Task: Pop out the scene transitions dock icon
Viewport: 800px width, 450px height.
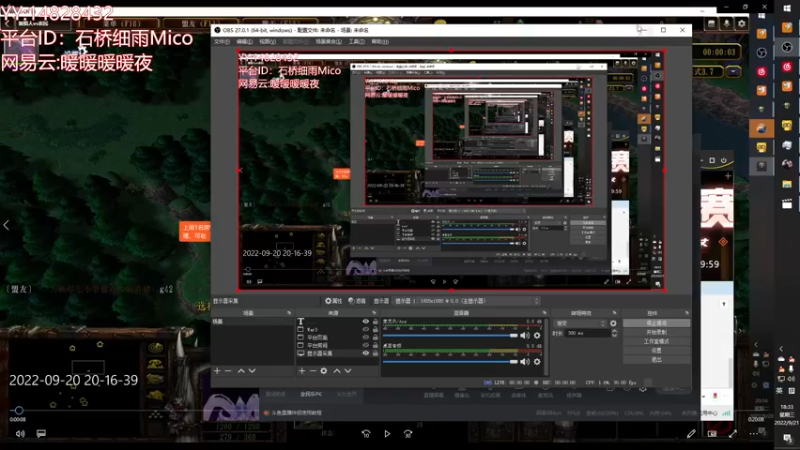Action: point(614,313)
